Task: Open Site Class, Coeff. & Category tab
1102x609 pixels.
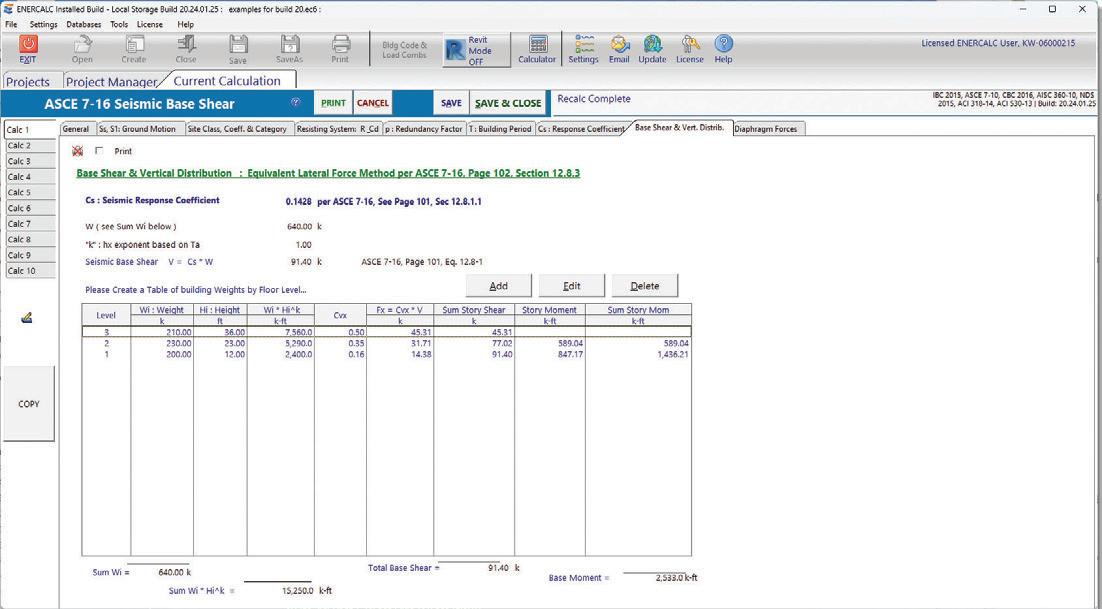Action: (238, 129)
